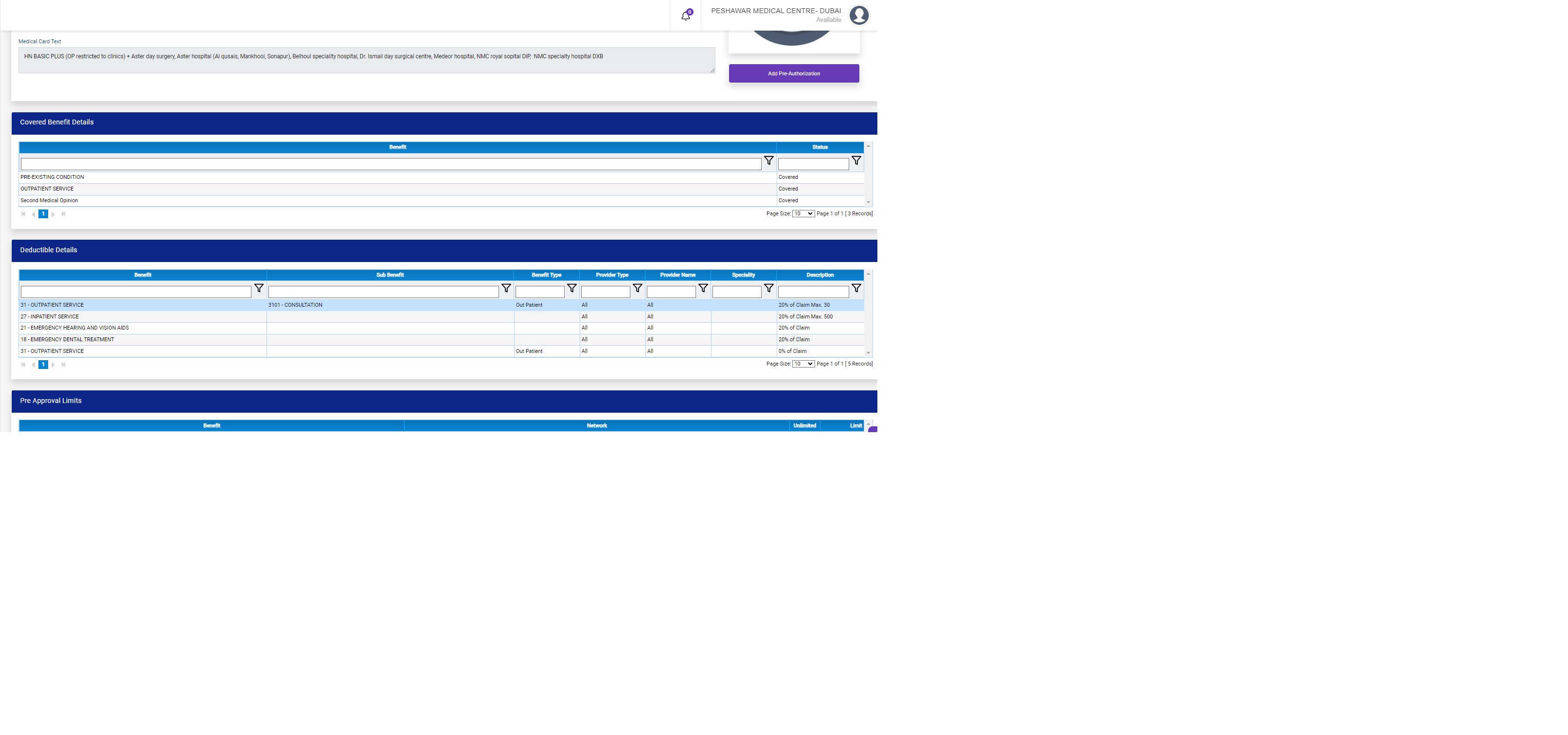Open the notification bell icon

[685, 16]
